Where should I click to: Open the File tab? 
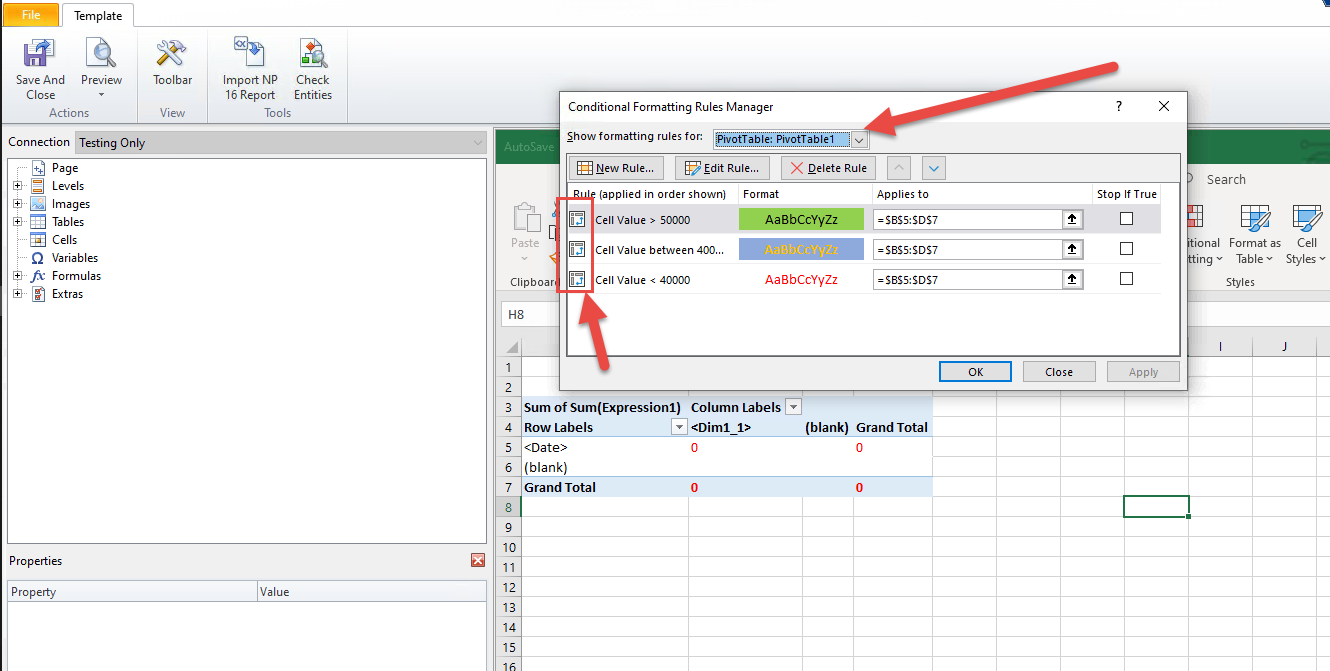tap(30, 15)
